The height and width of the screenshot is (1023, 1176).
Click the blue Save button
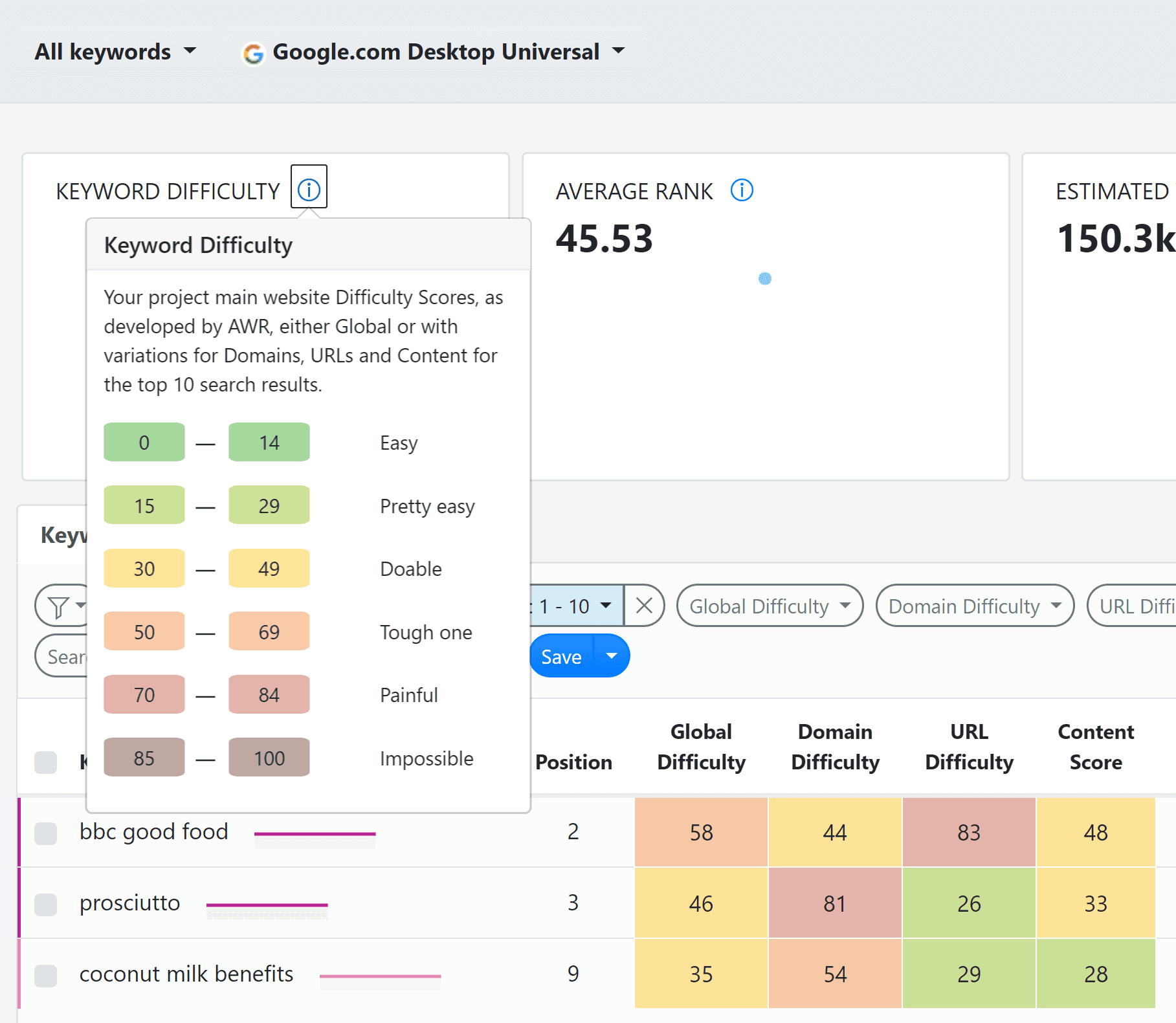click(x=561, y=656)
